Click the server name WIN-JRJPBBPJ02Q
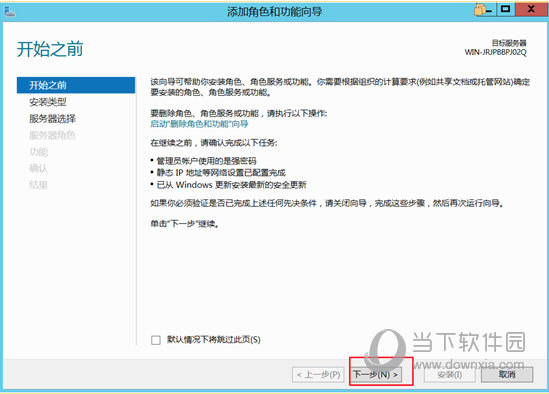 pyautogui.click(x=495, y=52)
